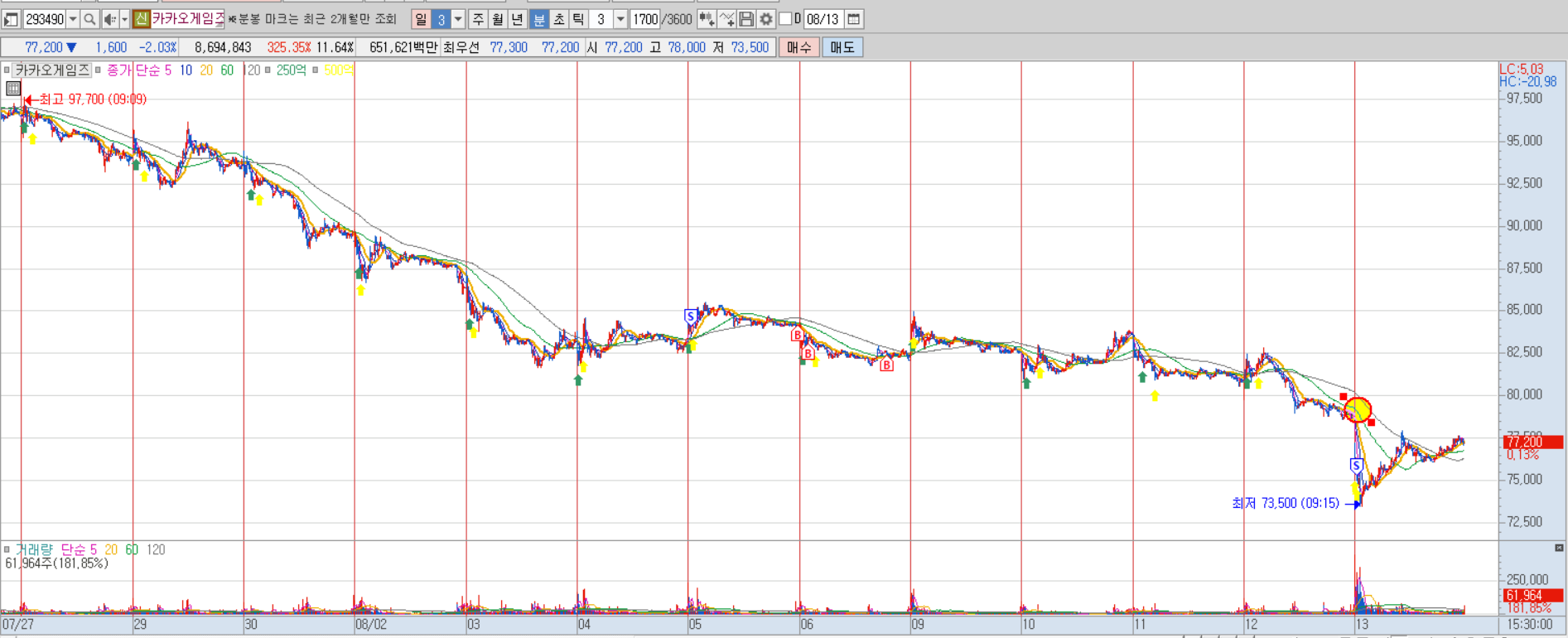Click the S sell marker on 08/13
The height and width of the screenshot is (638, 1568).
point(1356,466)
